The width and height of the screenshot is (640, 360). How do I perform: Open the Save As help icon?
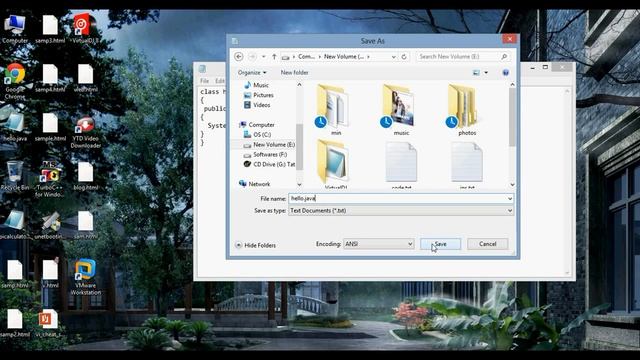(506, 73)
